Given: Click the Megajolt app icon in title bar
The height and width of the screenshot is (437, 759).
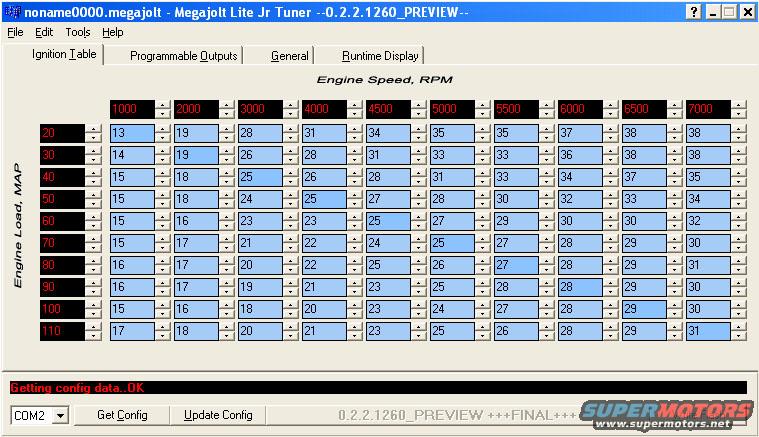Looking at the screenshot, I should [11, 11].
